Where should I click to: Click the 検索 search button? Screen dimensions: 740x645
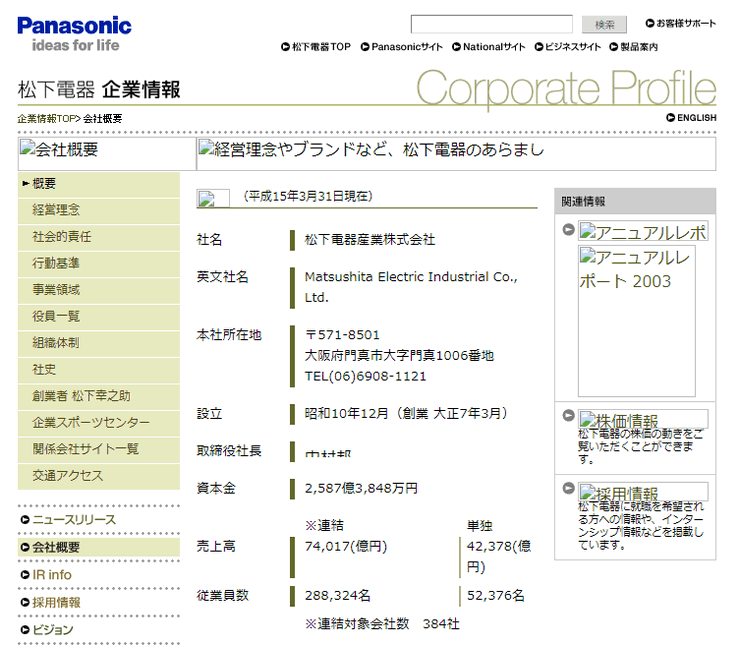click(x=604, y=25)
